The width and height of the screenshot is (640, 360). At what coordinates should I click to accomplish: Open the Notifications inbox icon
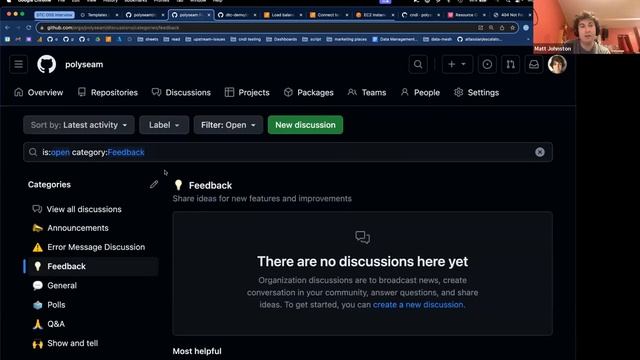[x=534, y=64]
